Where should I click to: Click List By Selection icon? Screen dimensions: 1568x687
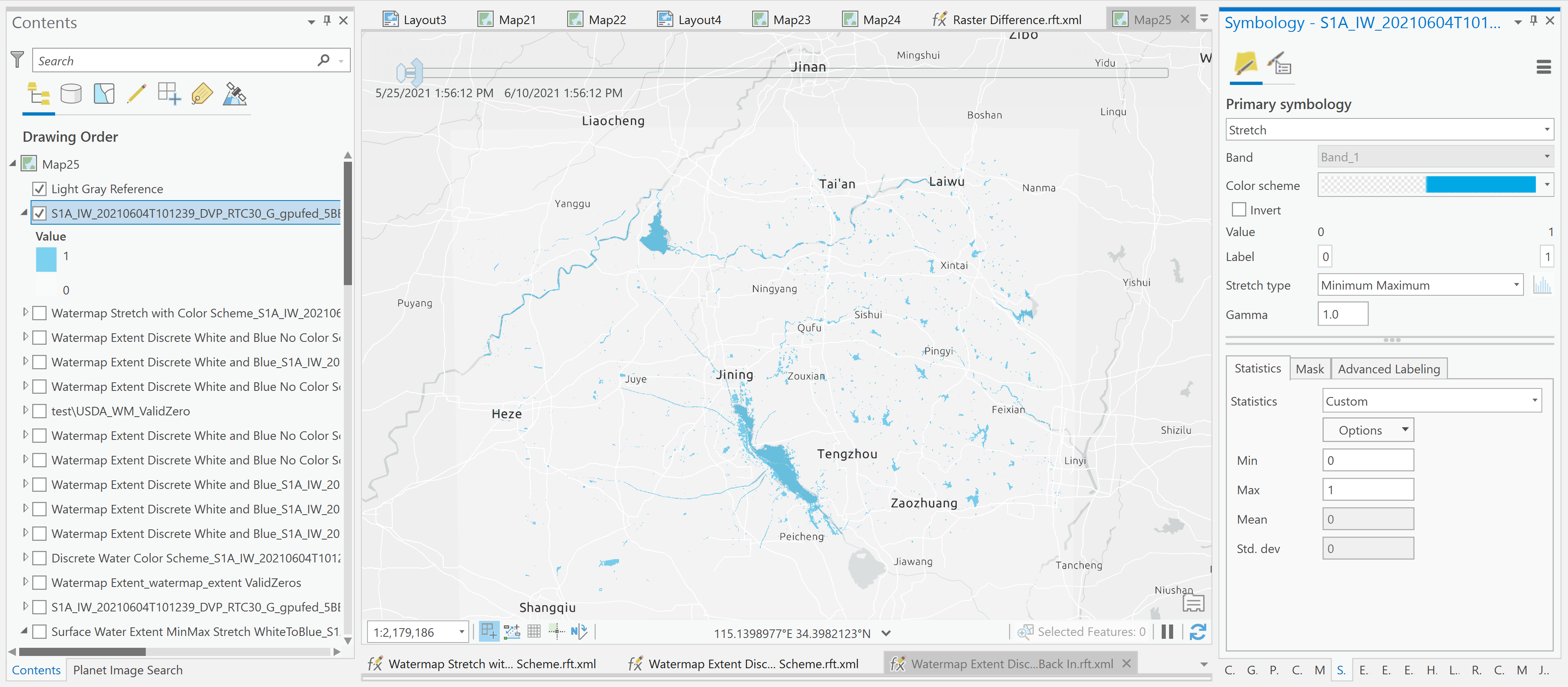click(x=104, y=94)
